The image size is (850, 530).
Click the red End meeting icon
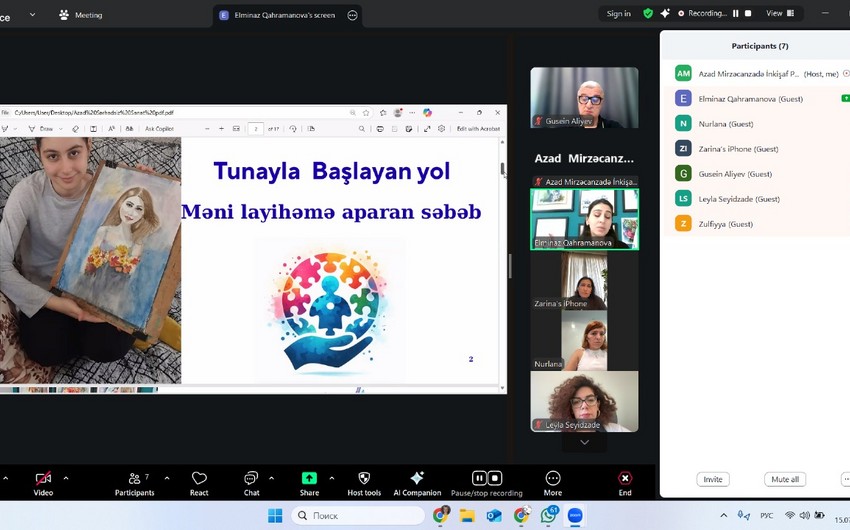625,478
